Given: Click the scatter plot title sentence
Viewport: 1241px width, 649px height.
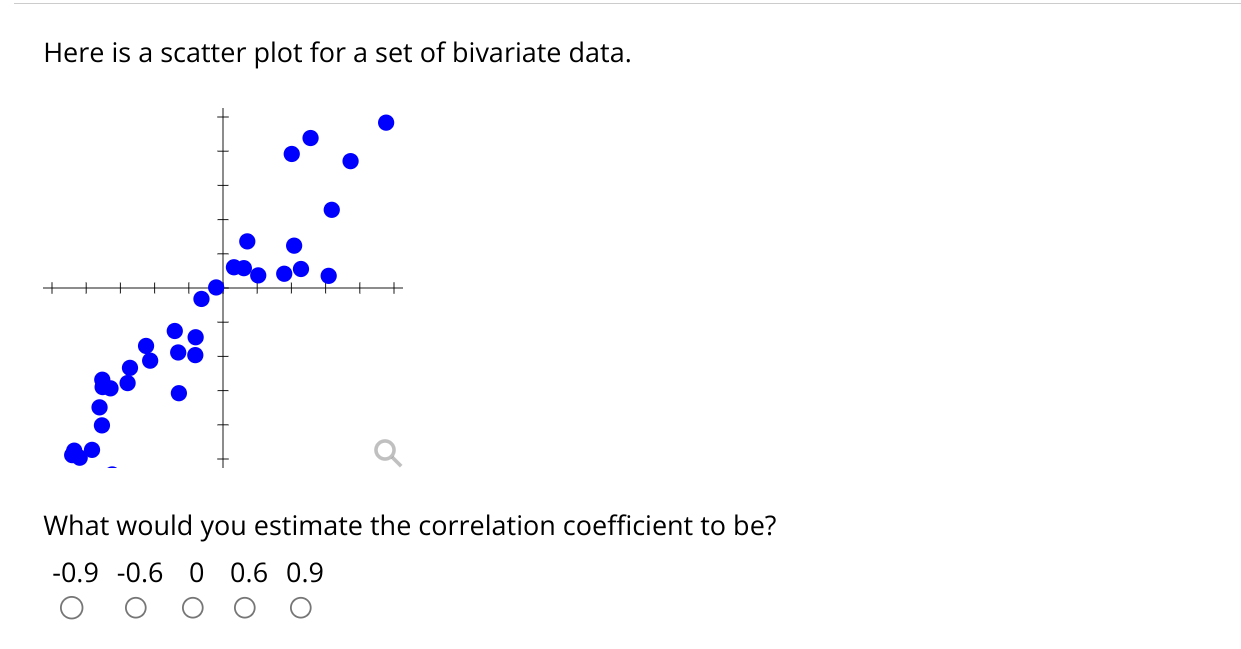Looking at the screenshot, I should pyautogui.click(x=337, y=52).
